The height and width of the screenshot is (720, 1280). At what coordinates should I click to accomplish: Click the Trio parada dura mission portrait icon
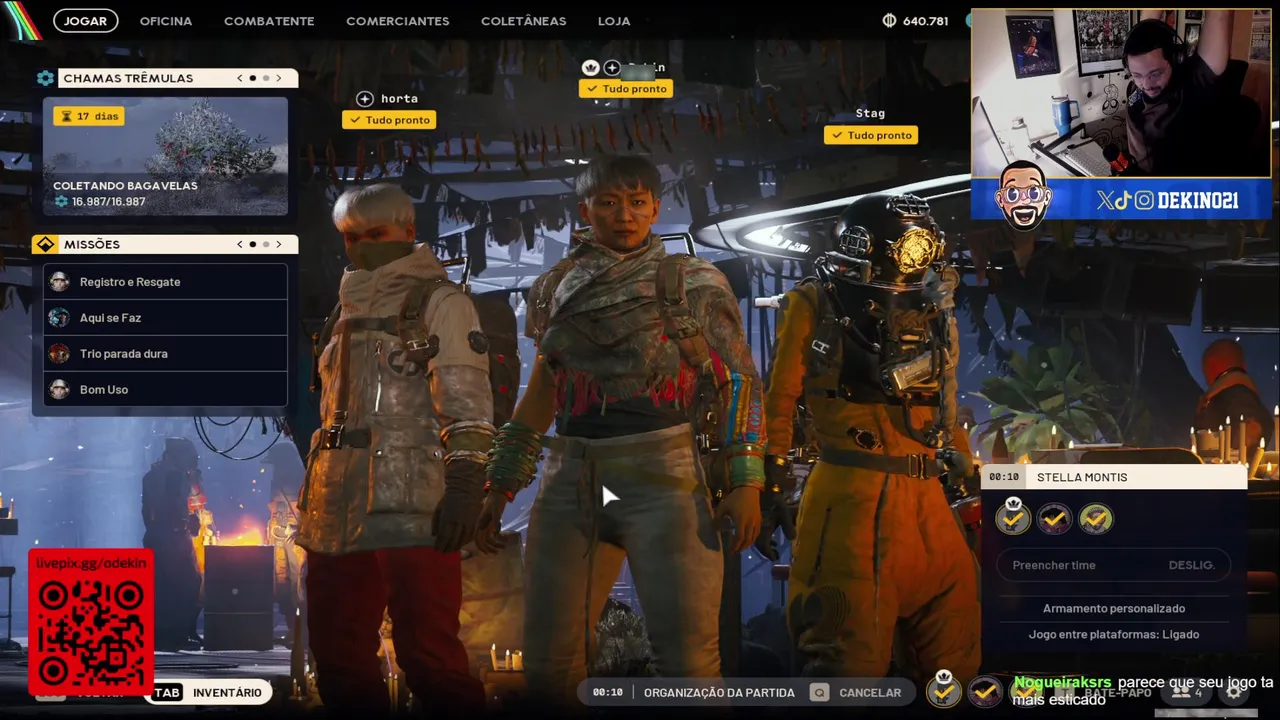[x=59, y=354]
